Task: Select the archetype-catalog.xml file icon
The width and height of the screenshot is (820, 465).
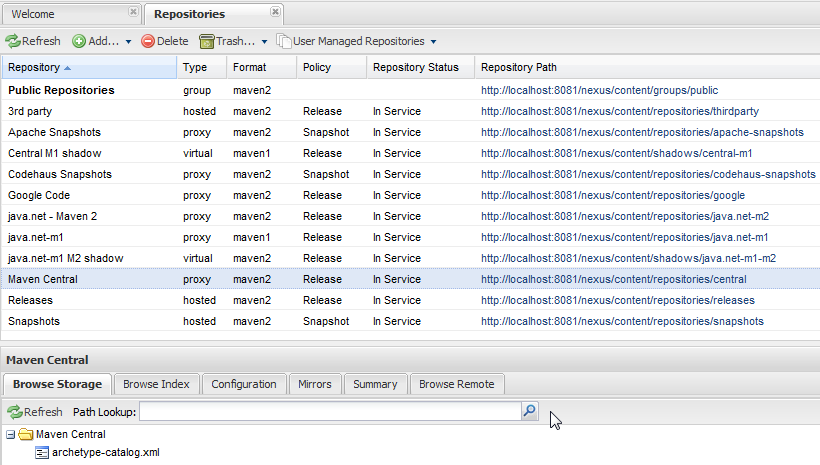Action: coord(42,453)
